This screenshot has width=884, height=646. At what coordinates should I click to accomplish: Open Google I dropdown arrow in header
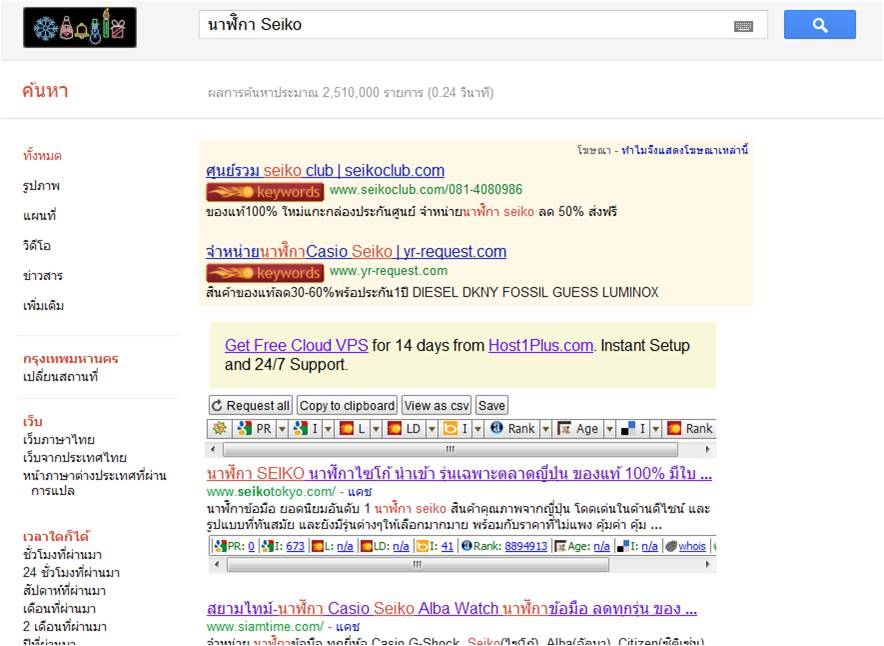coord(328,429)
